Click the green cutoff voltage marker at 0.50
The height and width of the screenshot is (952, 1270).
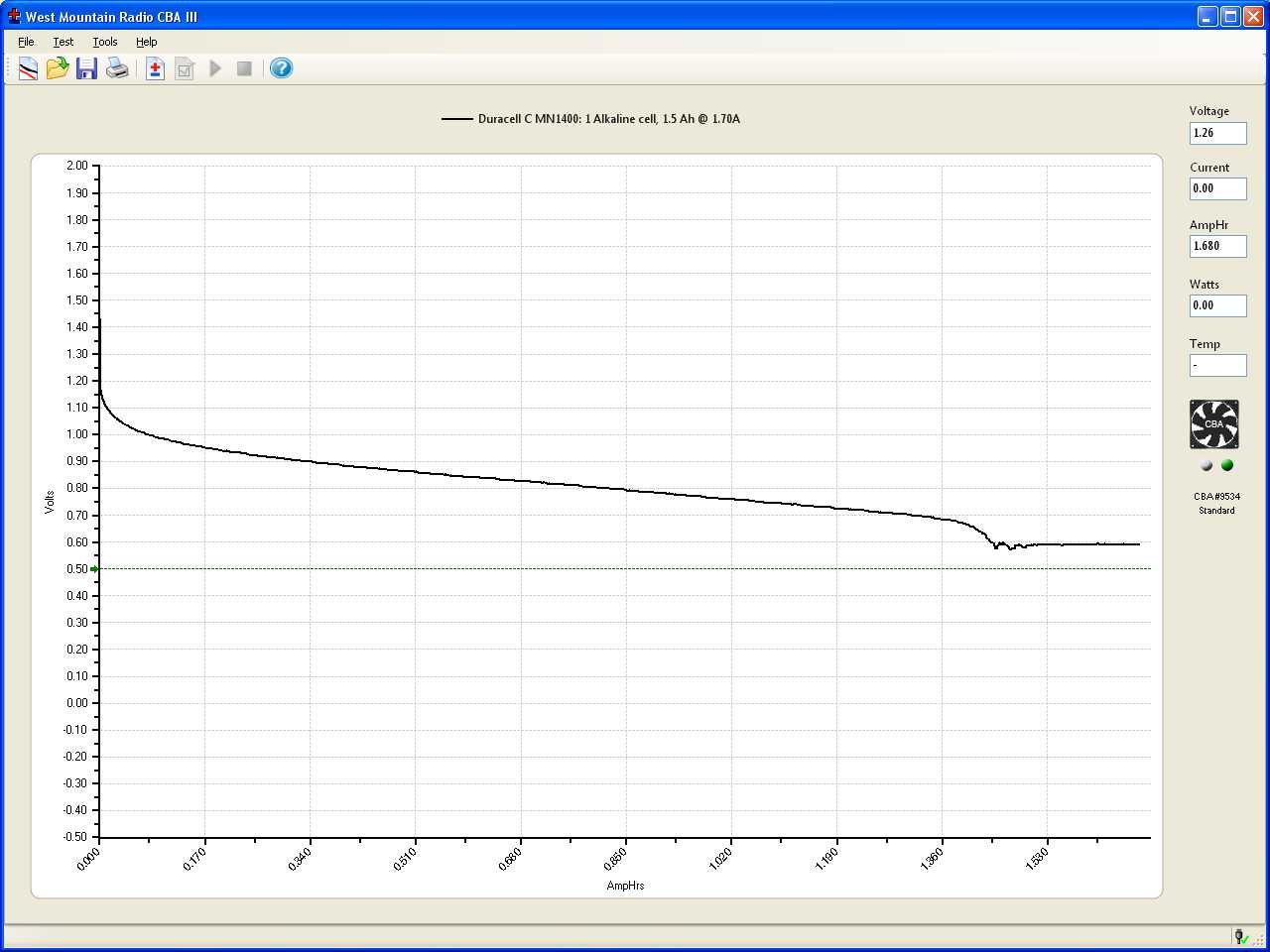click(x=94, y=569)
